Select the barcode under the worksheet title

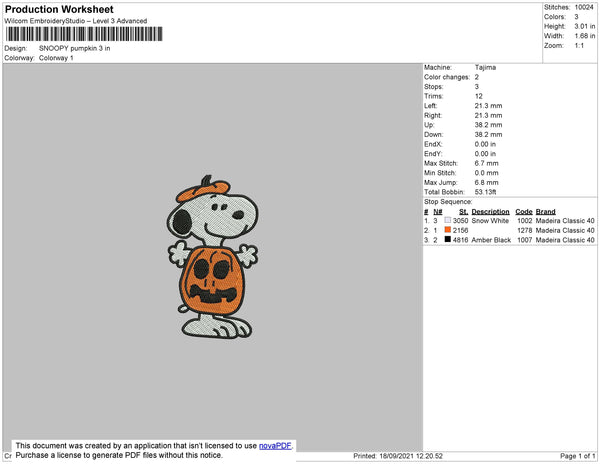84,34
